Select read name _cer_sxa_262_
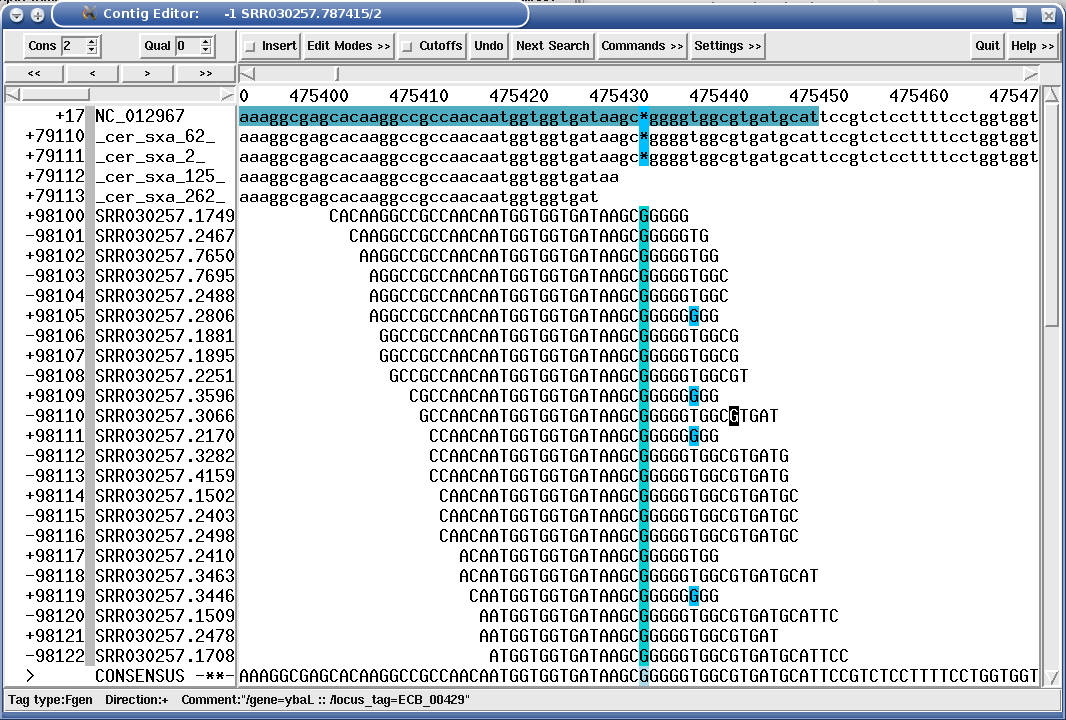This screenshot has width=1066, height=720. pyautogui.click(x=160, y=196)
